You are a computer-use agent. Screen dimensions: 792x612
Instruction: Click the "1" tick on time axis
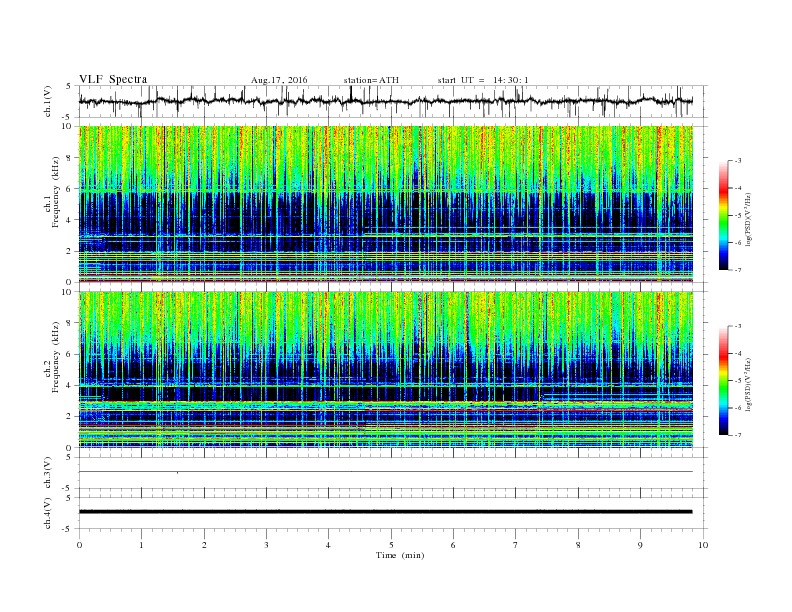click(141, 545)
